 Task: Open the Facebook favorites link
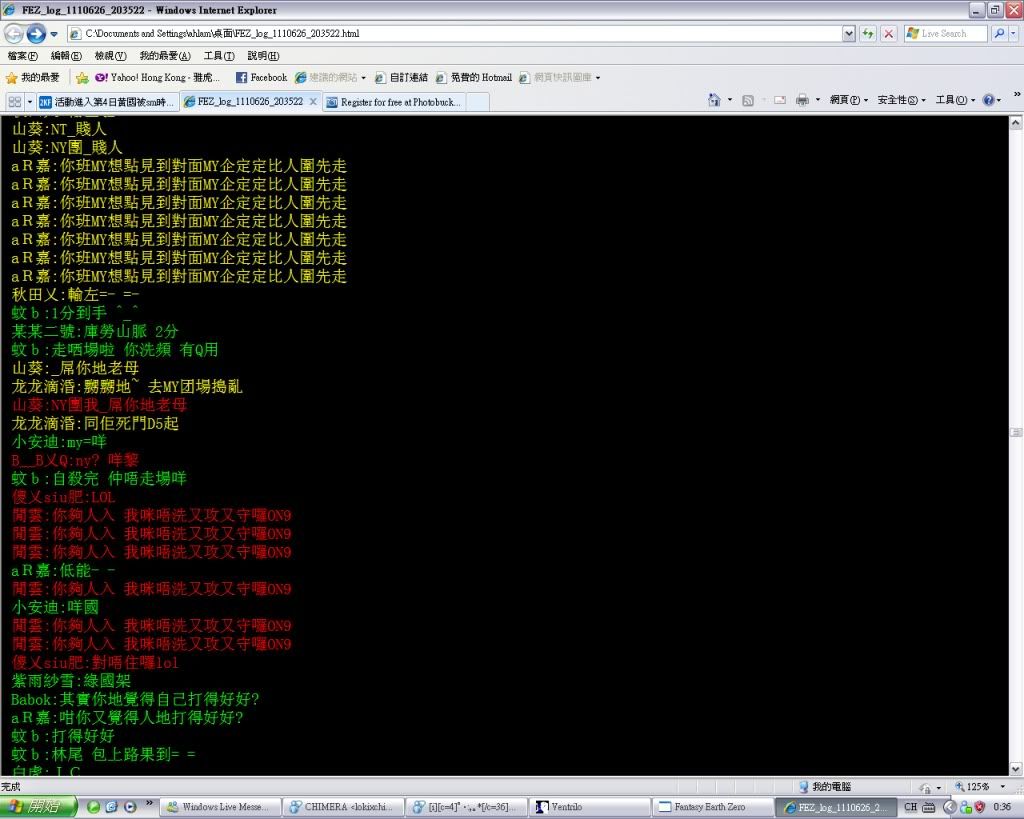(x=261, y=77)
